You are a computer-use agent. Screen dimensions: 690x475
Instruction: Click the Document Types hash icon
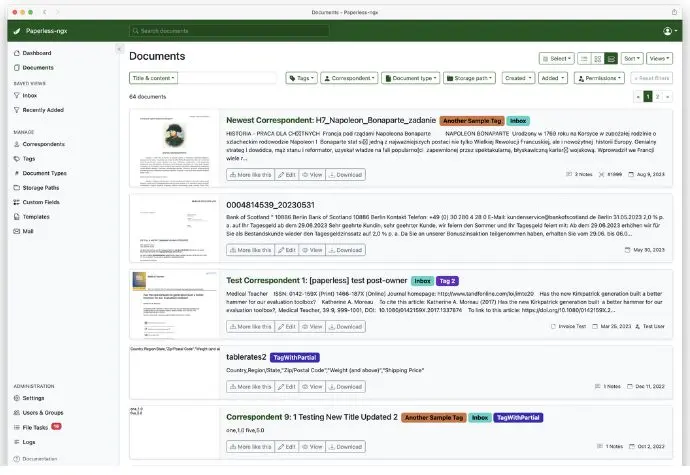coord(17,173)
